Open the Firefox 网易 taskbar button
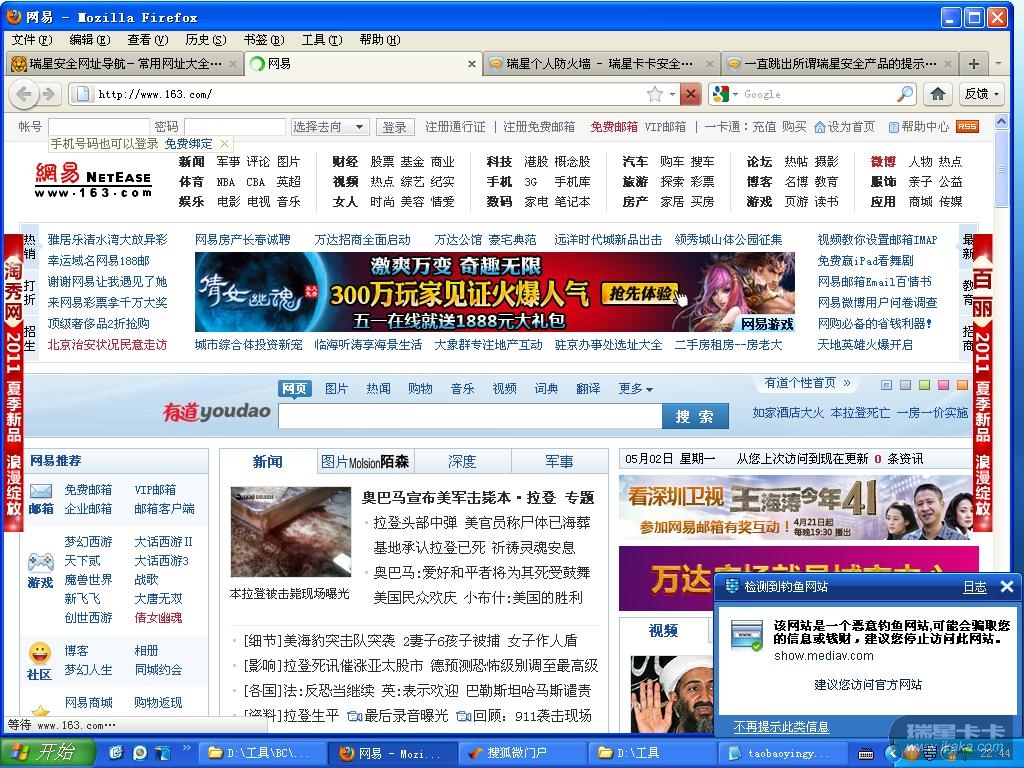 (x=391, y=753)
